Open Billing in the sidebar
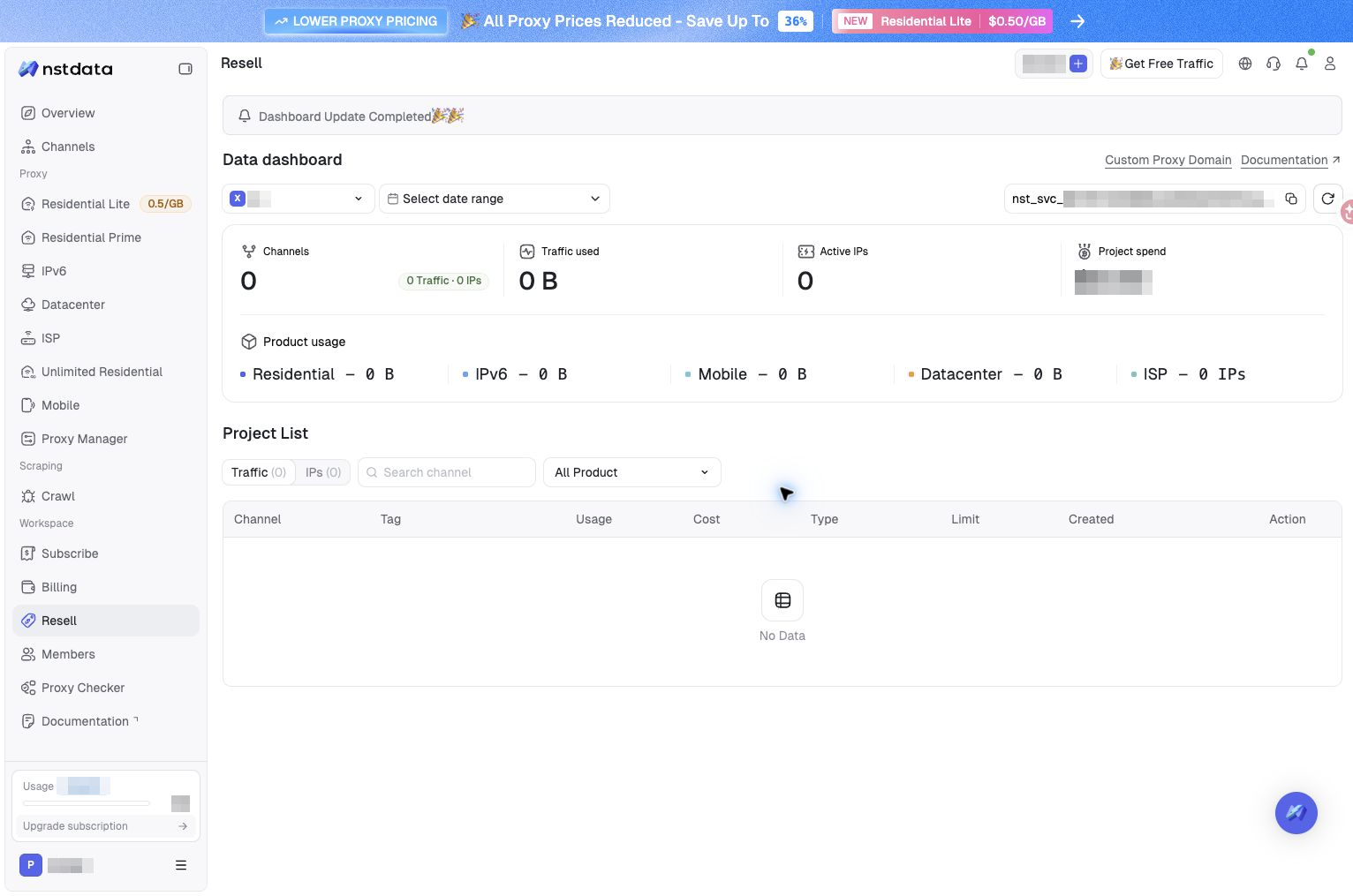The height and width of the screenshot is (896, 1353). pyautogui.click(x=106, y=587)
